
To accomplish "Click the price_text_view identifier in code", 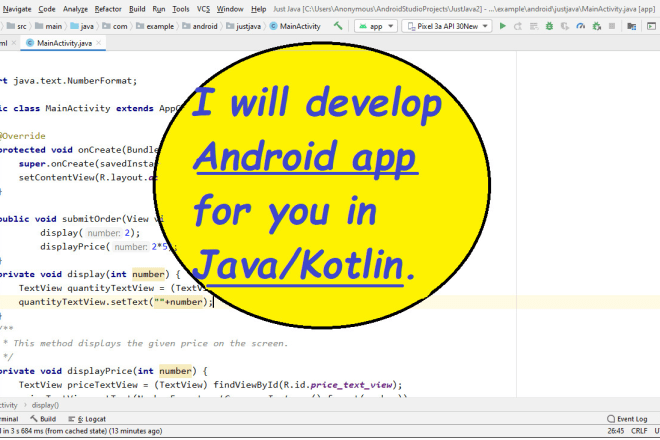I will pos(351,385).
